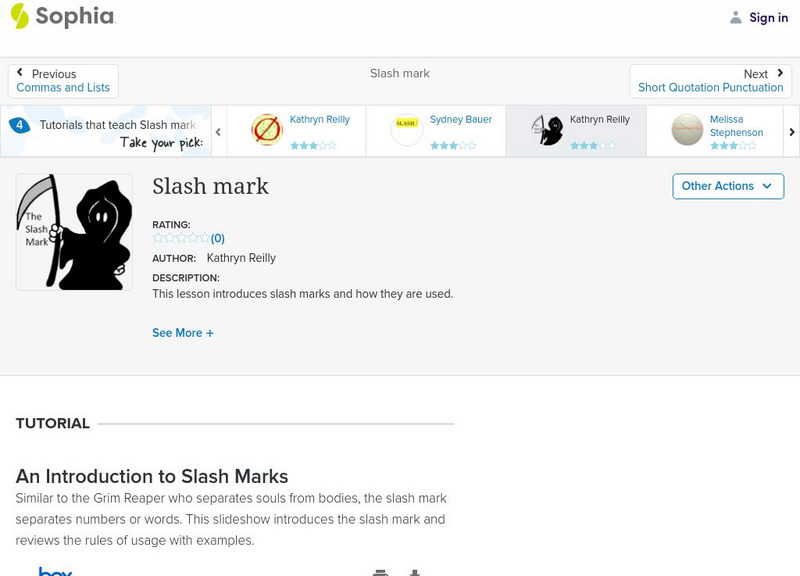Screen dimensions: 800x576
Task: Open the Other Actions dropdown
Action: click(x=727, y=186)
